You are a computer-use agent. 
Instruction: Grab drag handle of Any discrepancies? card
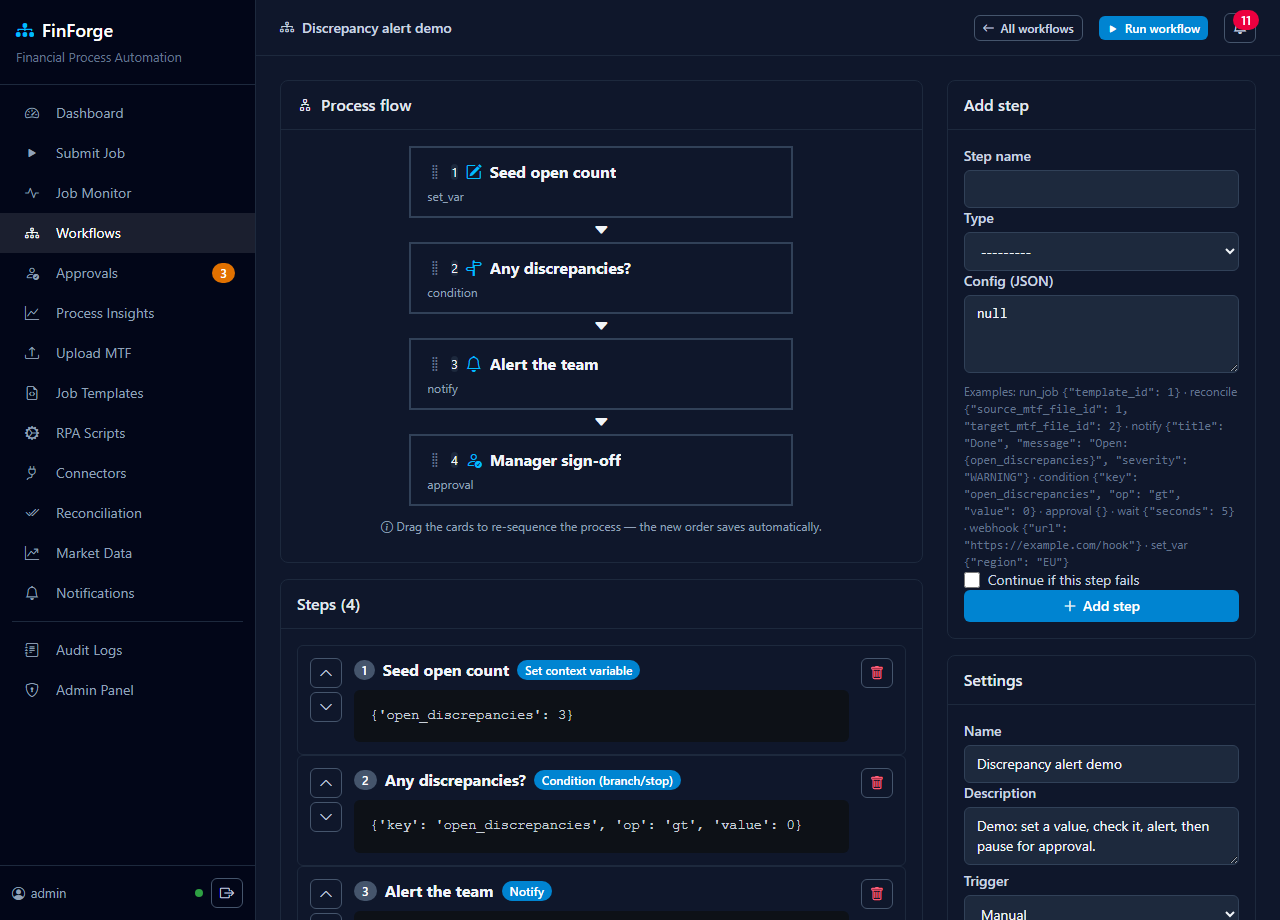(x=434, y=268)
